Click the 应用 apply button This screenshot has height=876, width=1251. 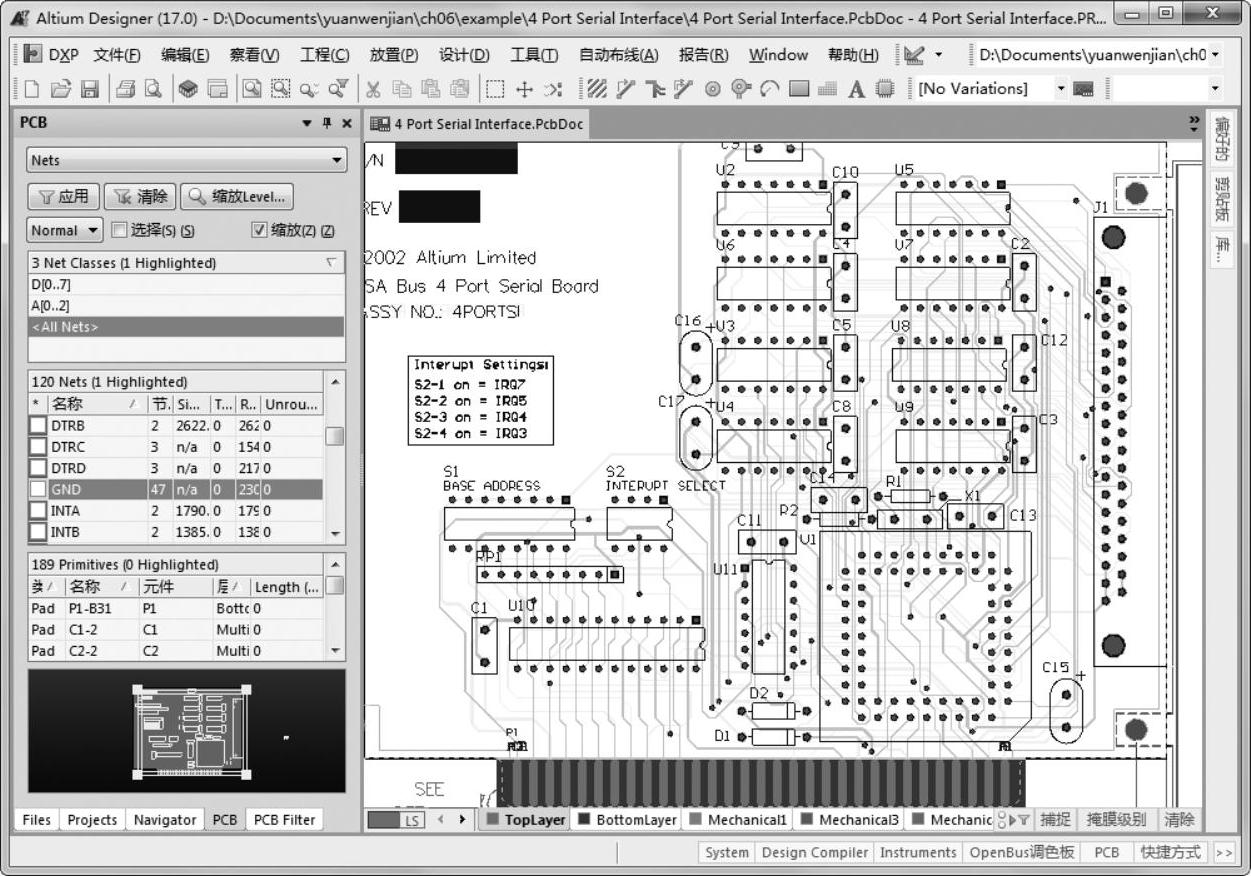point(62,196)
